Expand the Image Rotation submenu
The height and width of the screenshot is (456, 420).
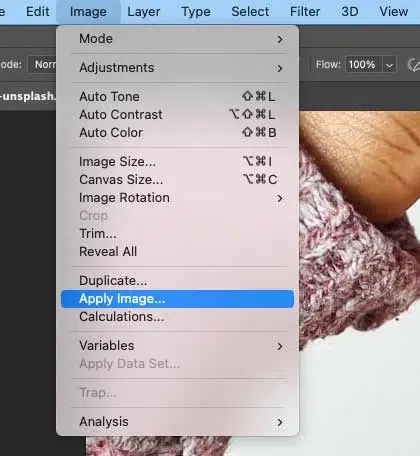click(178, 198)
